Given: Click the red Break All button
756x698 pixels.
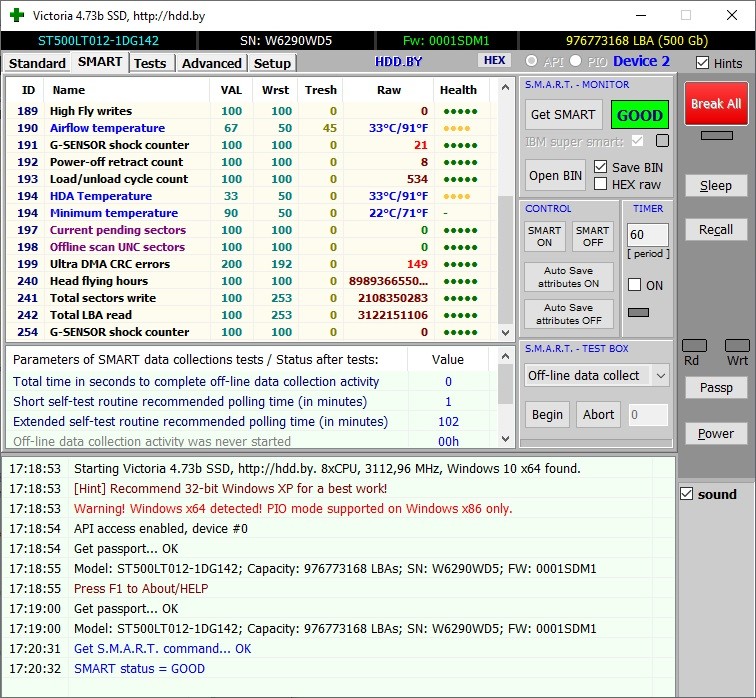Looking at the screenshot, I should pyautogui.click(x=716, y=104).
